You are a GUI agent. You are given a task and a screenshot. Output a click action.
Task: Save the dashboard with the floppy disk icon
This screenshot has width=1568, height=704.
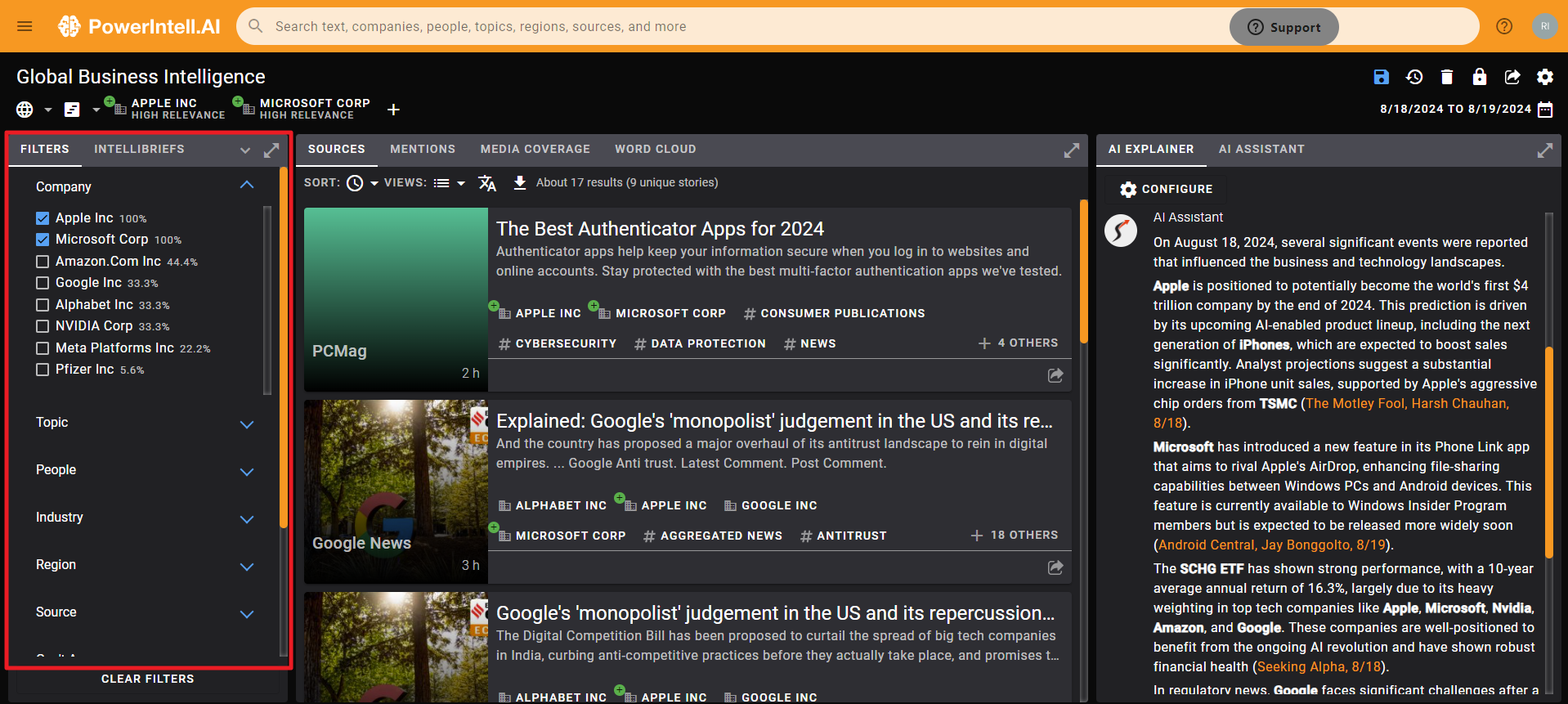tap(1382, 77)
